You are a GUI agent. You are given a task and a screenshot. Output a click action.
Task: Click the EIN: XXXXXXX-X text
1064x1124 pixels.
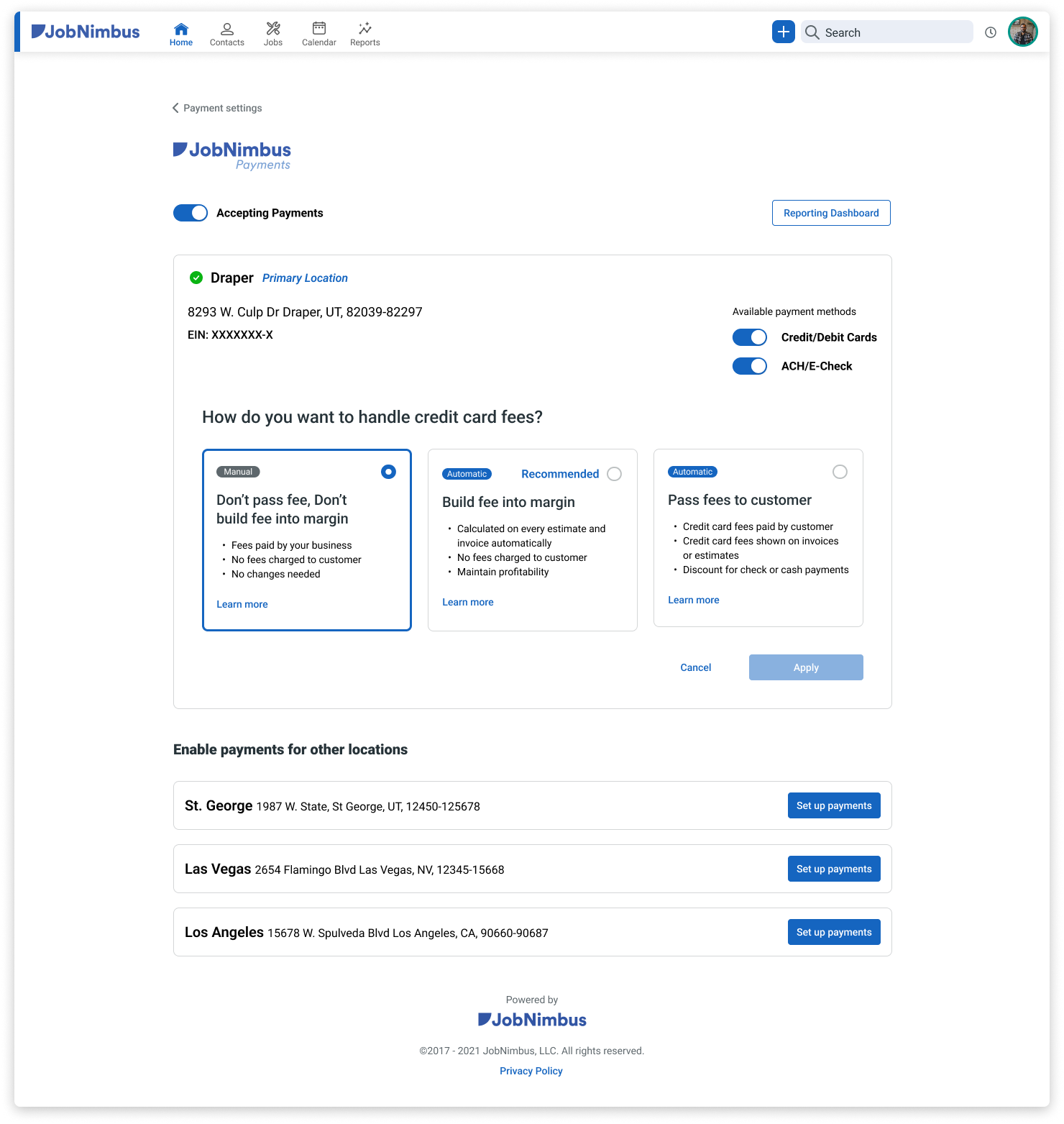230,335
